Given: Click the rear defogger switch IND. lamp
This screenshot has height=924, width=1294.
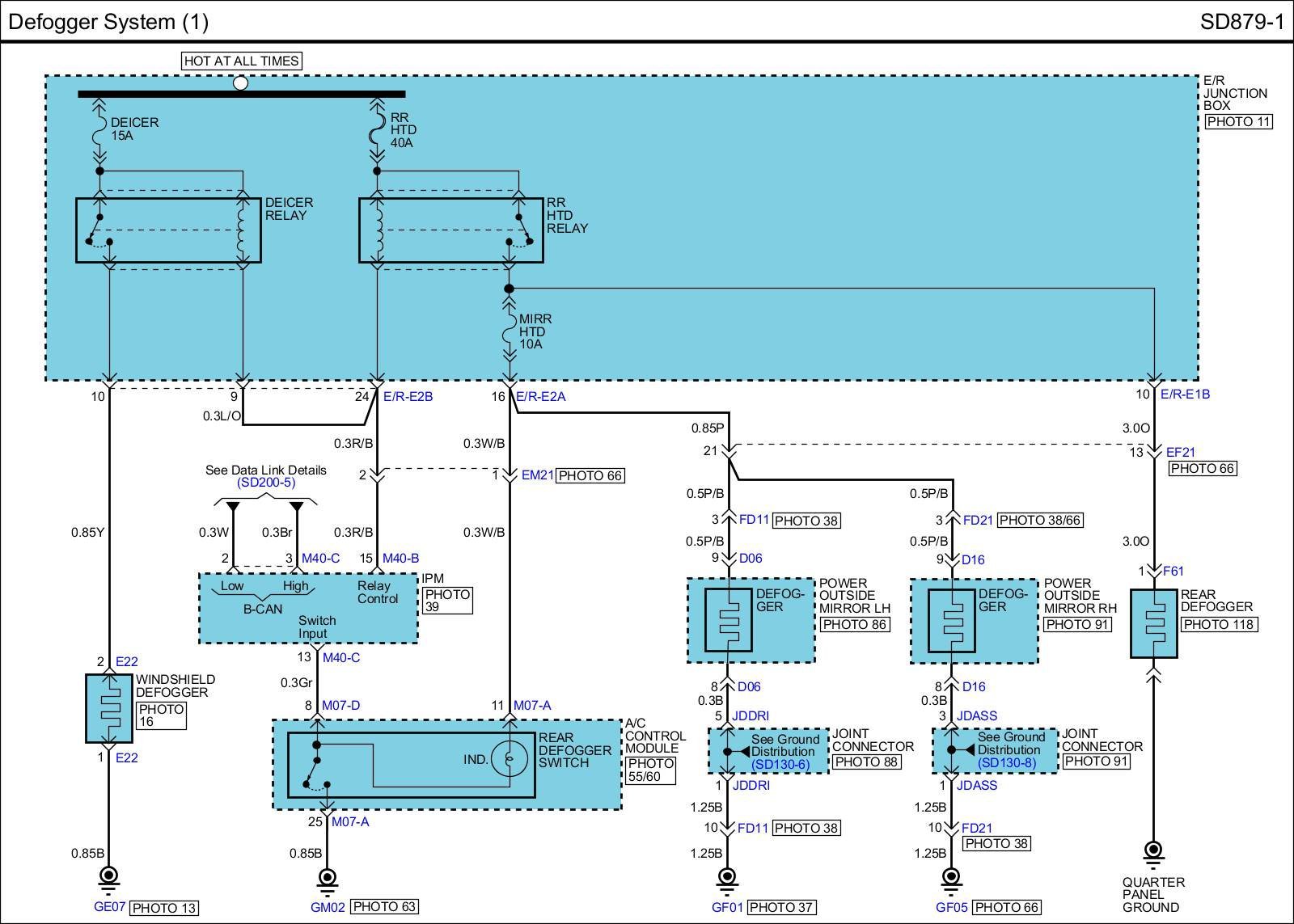Looking at the screenshot, I should [510, 759].
